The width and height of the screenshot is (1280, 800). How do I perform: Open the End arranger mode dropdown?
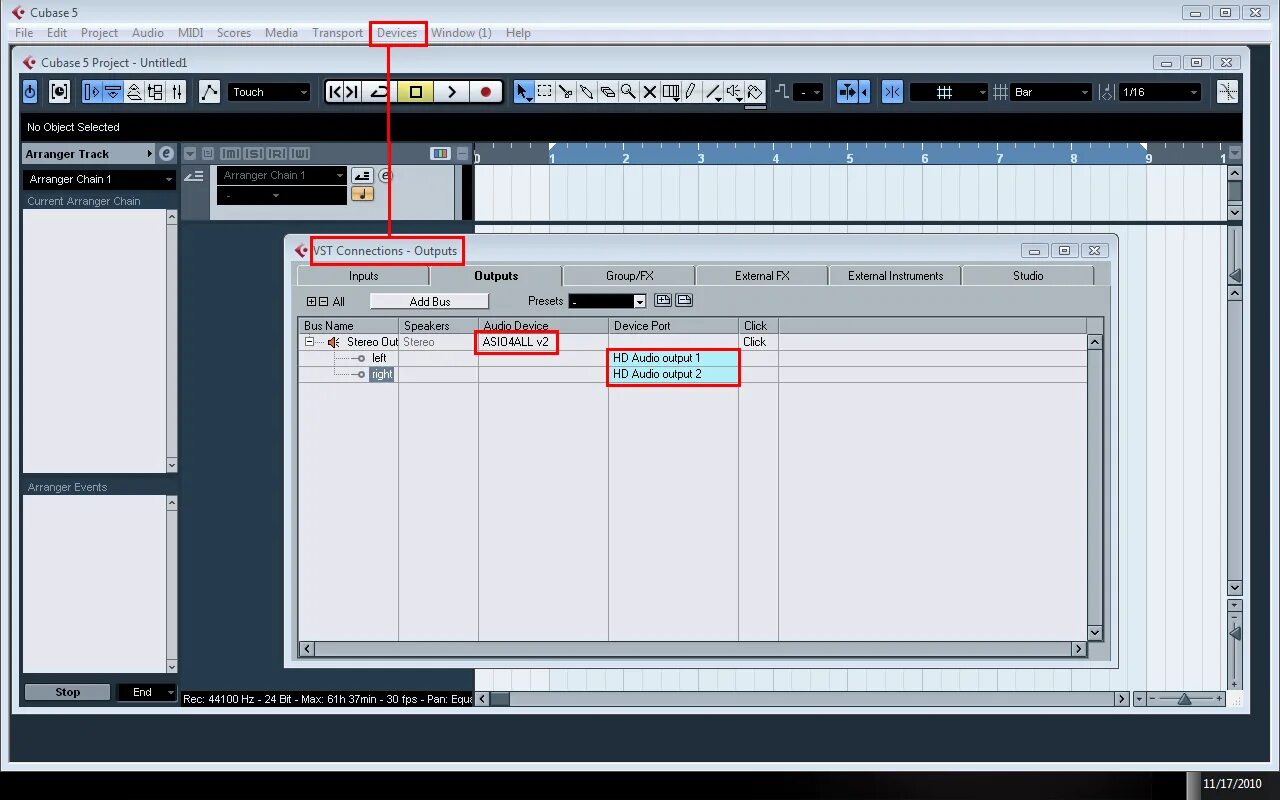147,692
